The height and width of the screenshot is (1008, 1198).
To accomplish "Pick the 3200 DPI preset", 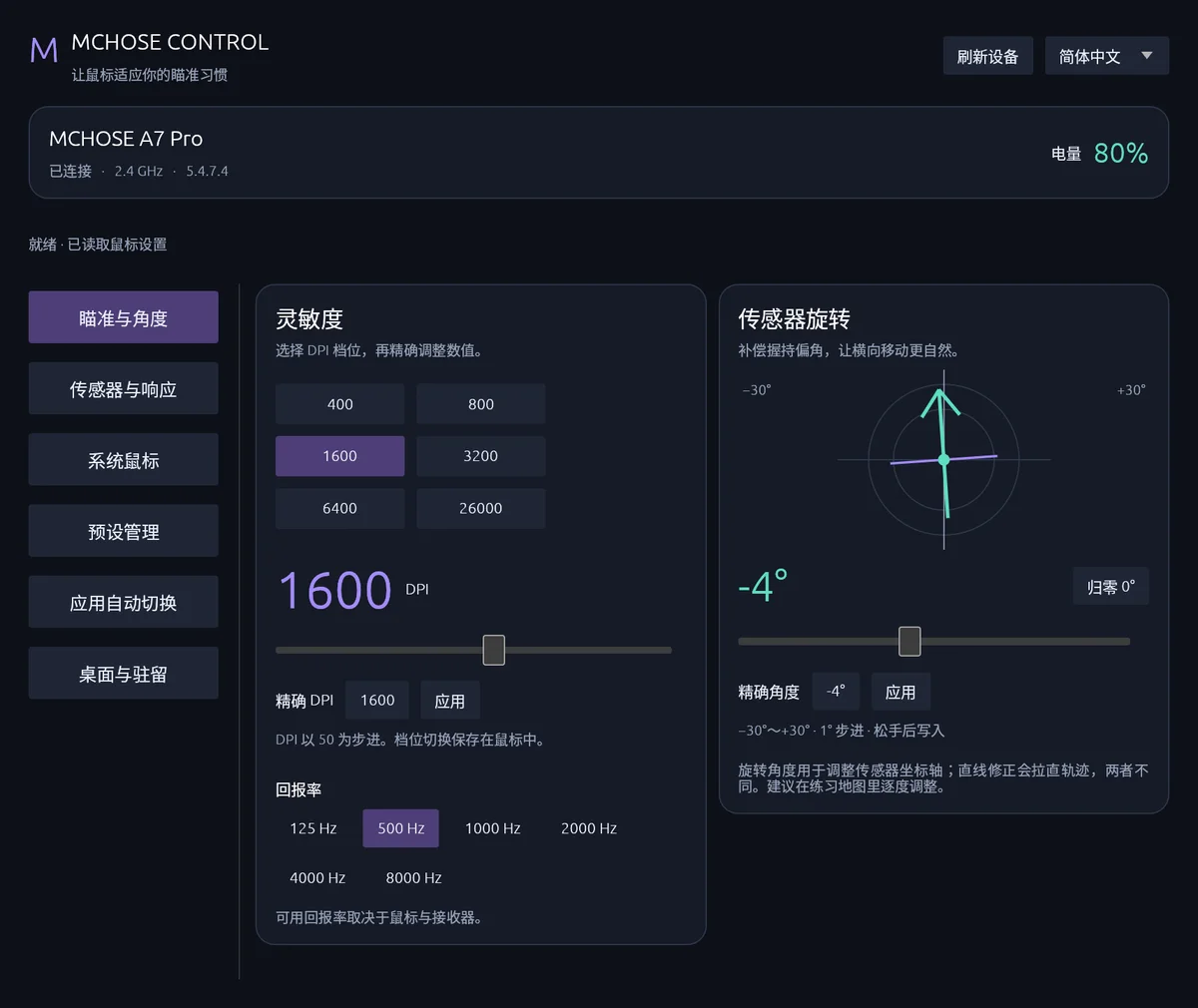I will 480,456.
